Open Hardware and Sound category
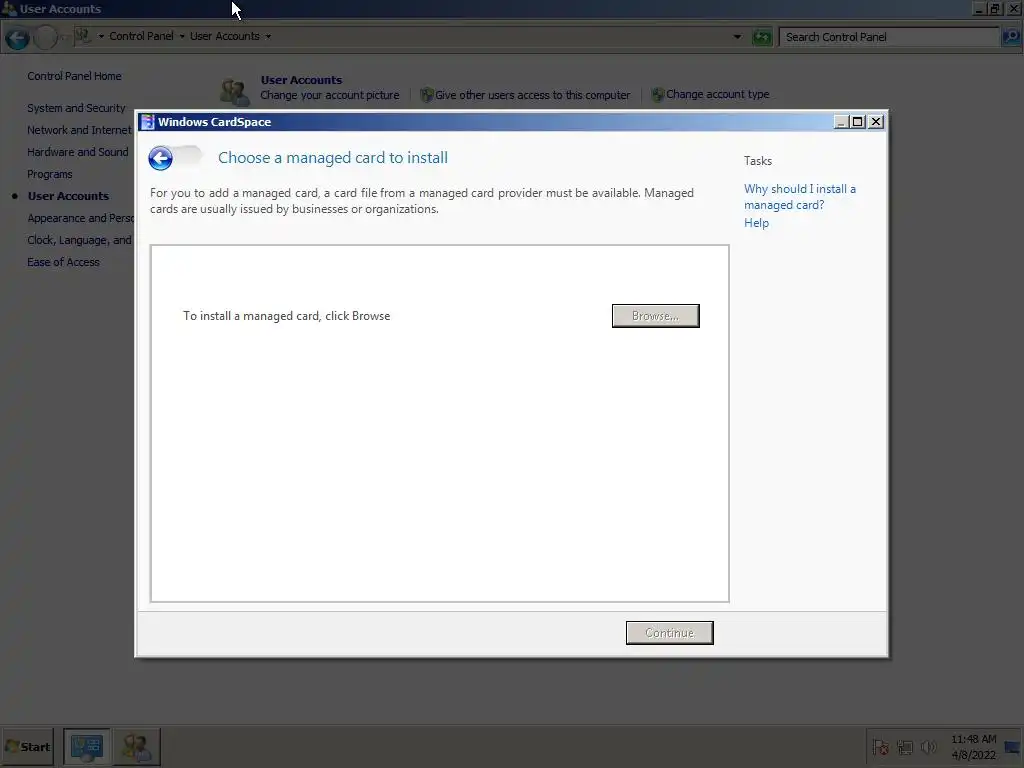 78,152
